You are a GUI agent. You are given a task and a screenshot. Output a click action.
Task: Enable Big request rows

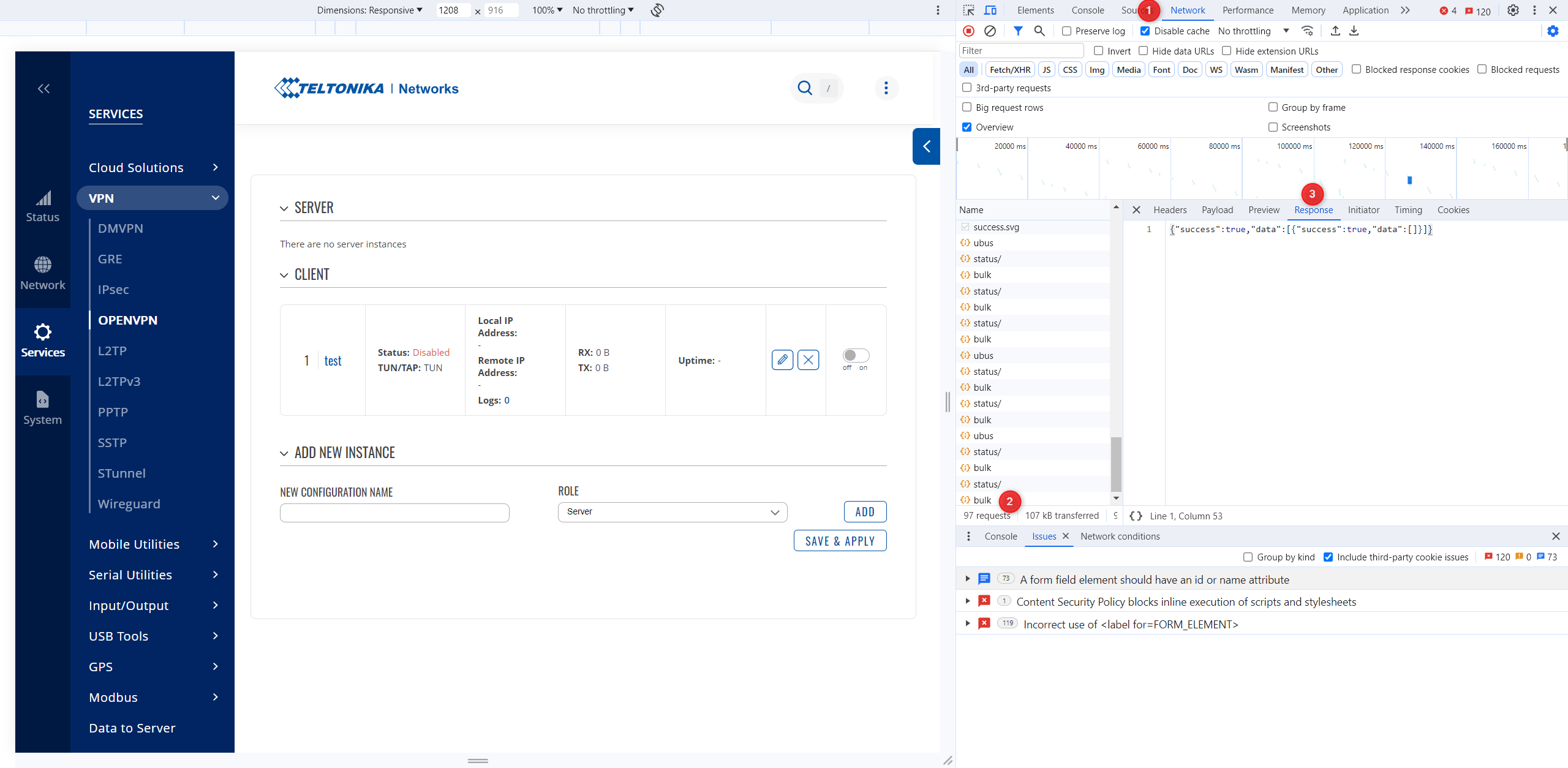click(967, 107)
